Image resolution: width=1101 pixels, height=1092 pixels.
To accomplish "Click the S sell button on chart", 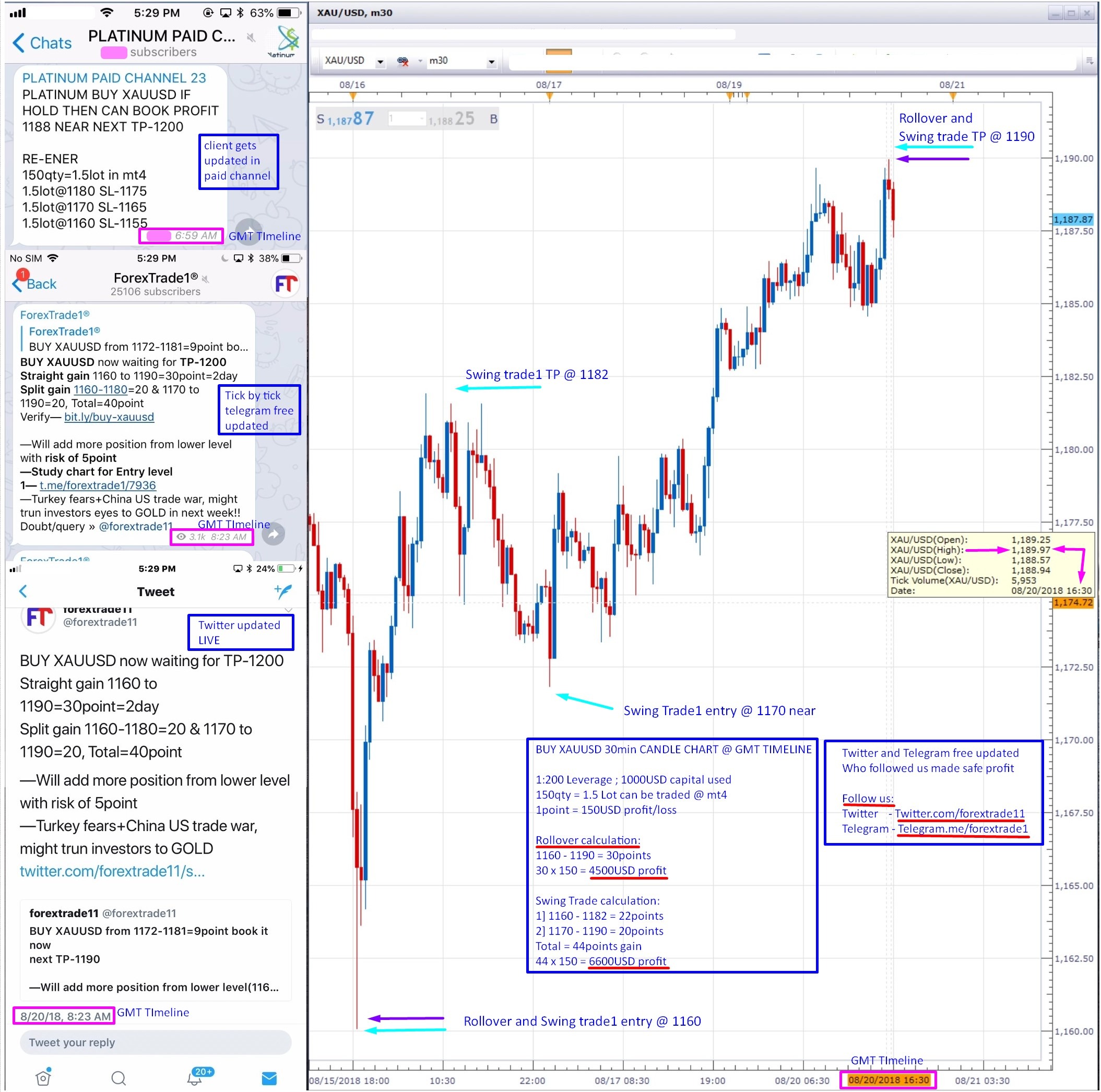I will (x=320, y=119).
